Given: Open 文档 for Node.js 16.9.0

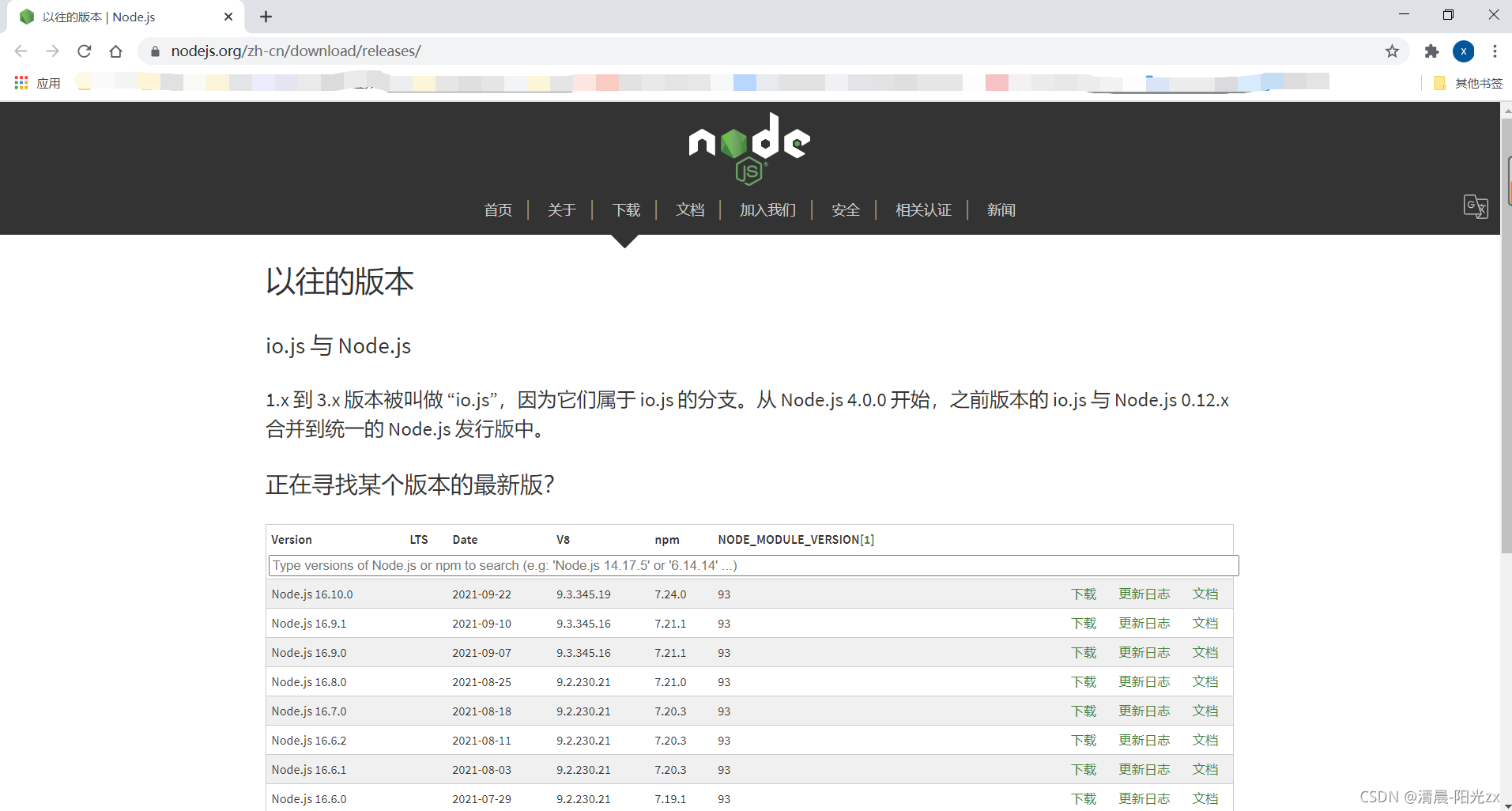Looking at the screenshot, I should pyautogui.click(x=1205, y=653).
